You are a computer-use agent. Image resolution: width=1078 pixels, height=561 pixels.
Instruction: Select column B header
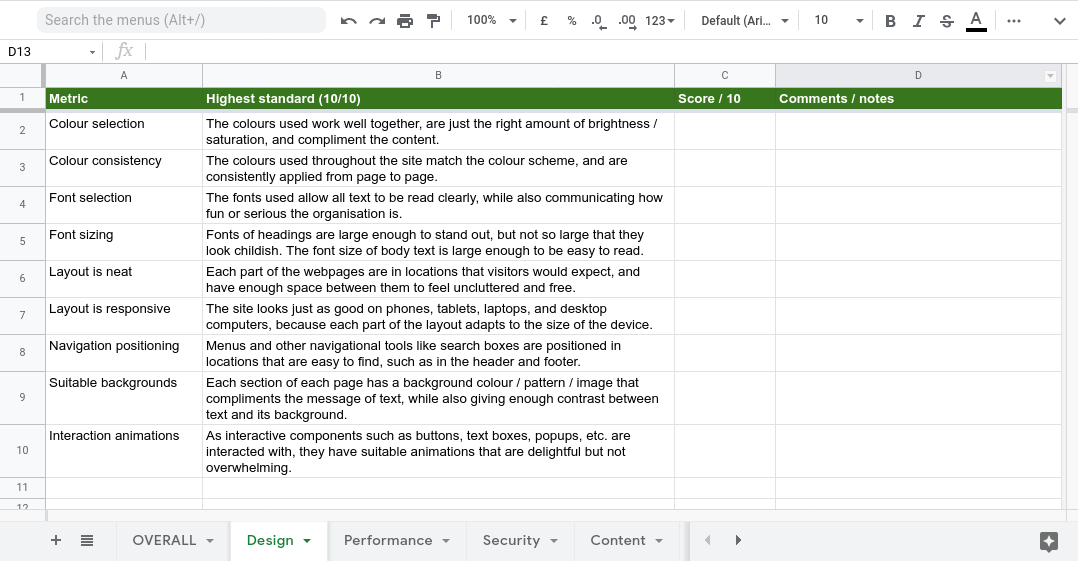point(438,76)
